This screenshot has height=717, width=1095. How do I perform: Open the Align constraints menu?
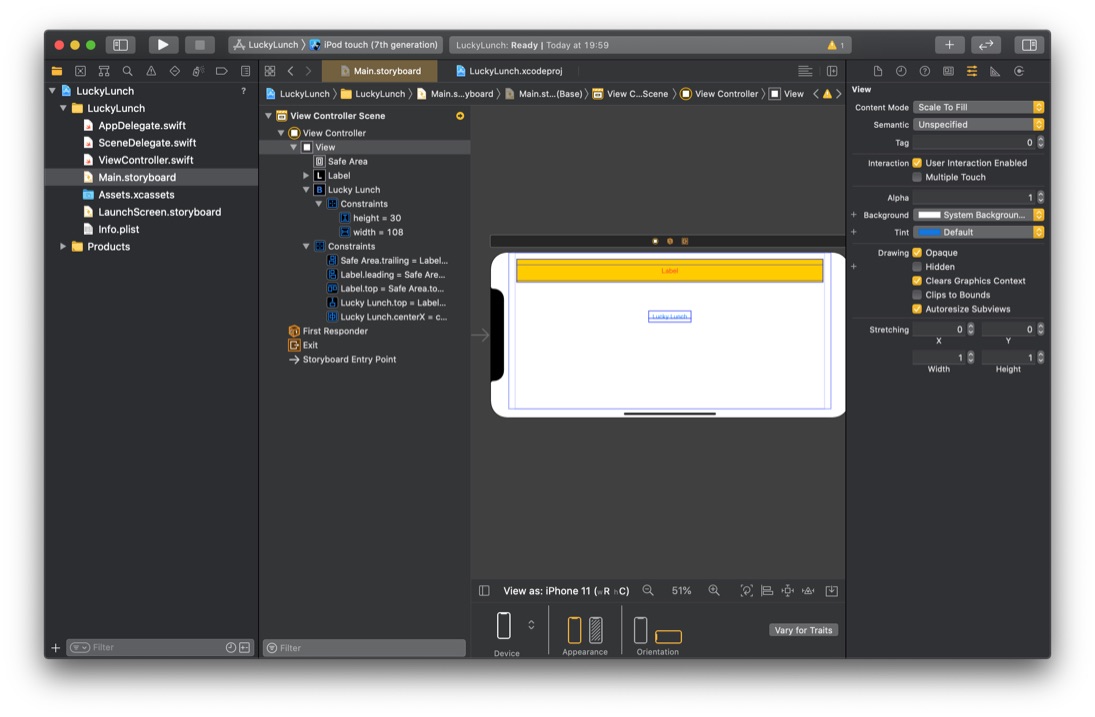(767, 591)
